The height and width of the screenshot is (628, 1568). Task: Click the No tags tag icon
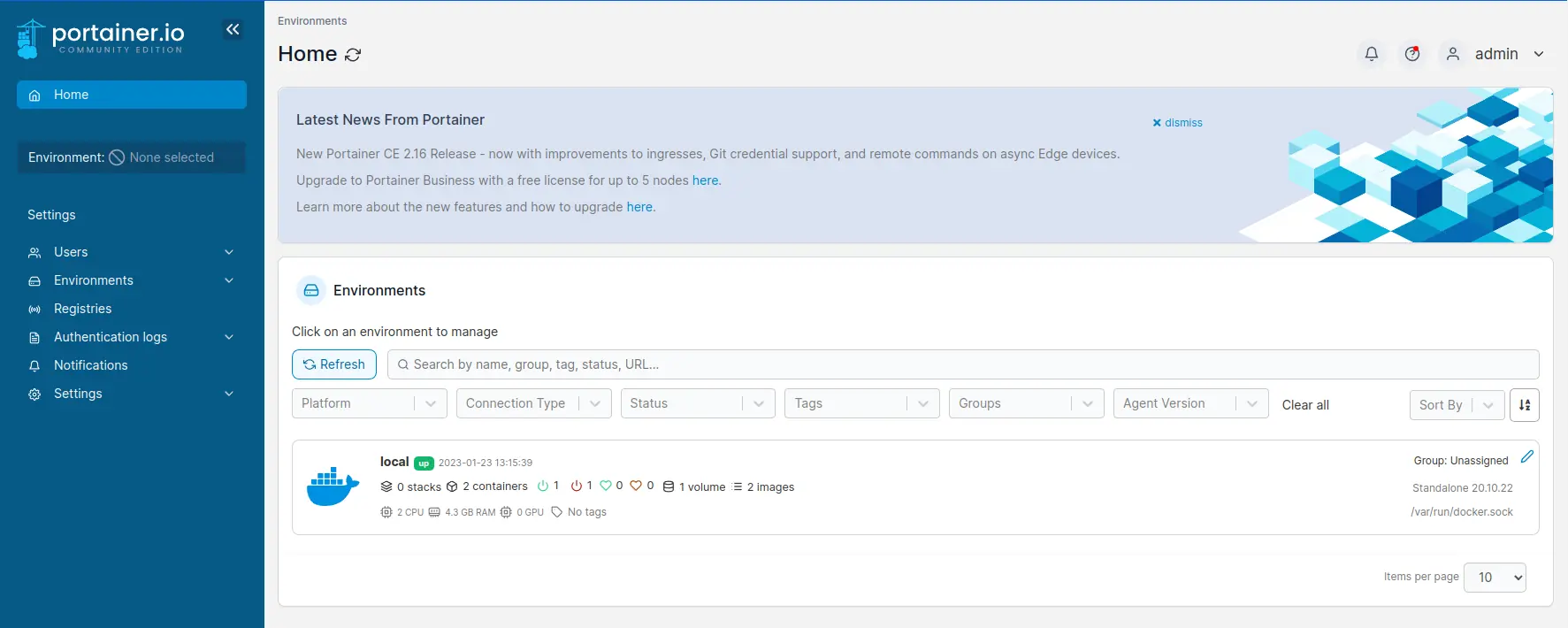[557, 512]
